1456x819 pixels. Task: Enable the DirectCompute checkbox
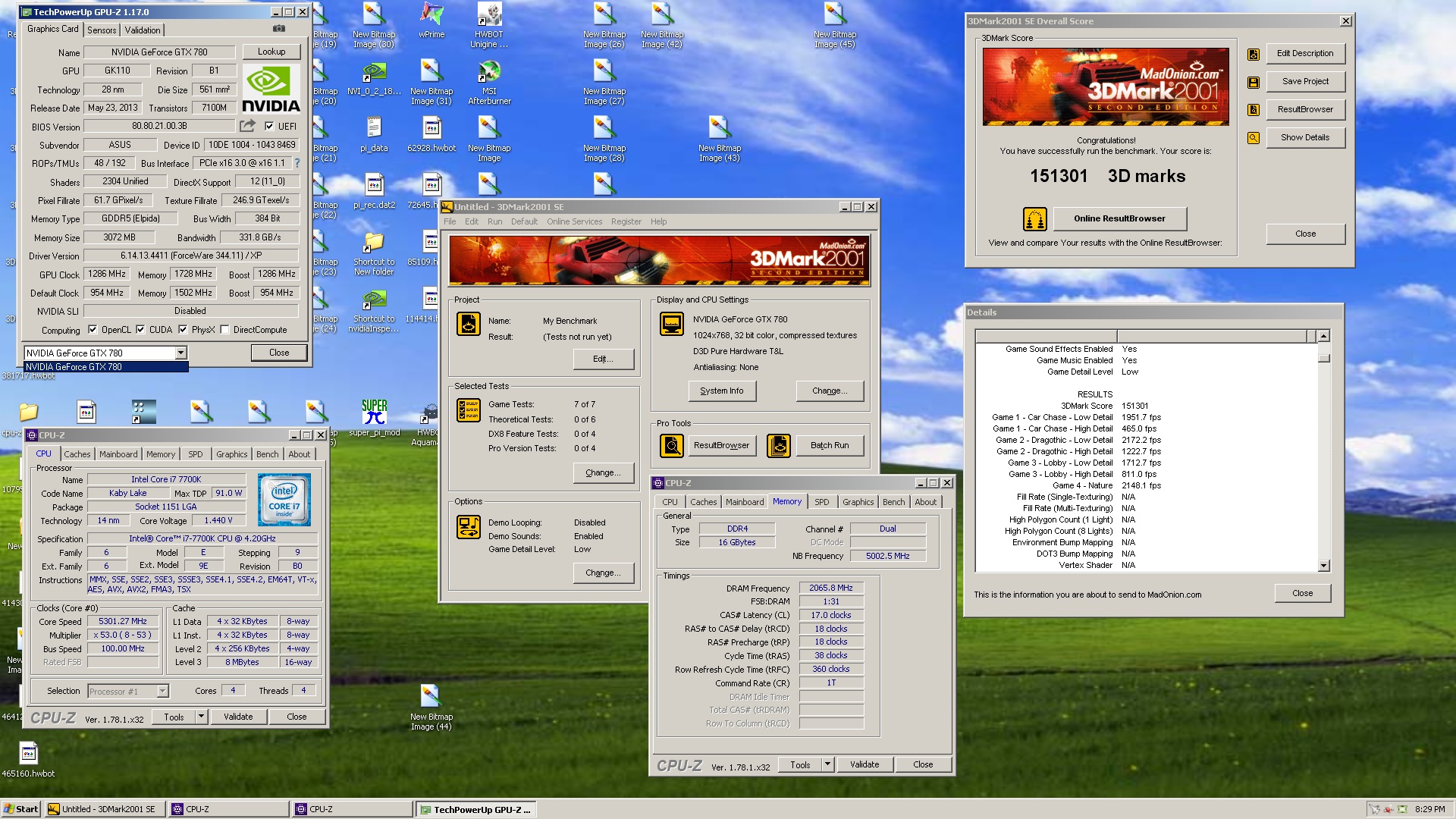(224, 330)
